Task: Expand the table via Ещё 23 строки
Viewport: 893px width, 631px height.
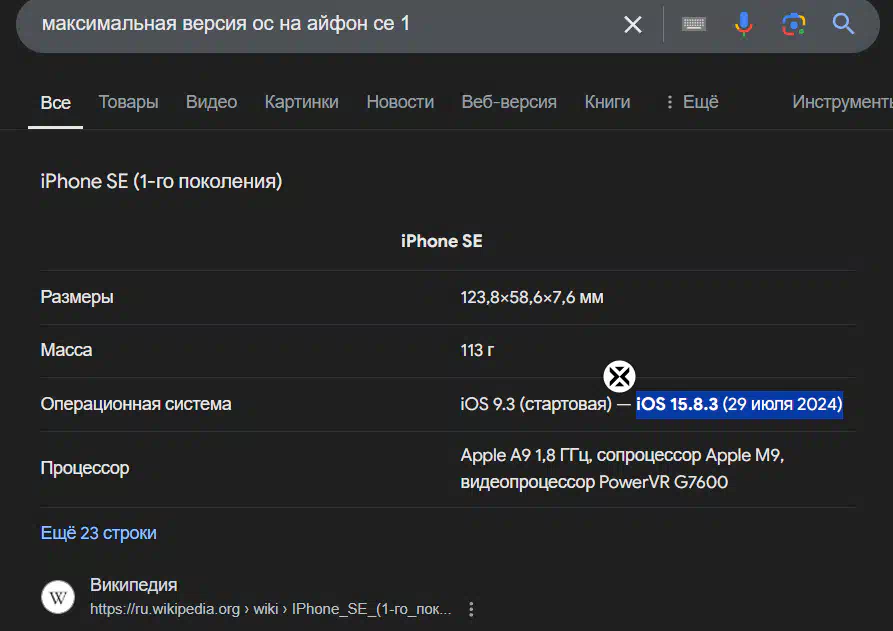Action: click(x=99, y=533)
